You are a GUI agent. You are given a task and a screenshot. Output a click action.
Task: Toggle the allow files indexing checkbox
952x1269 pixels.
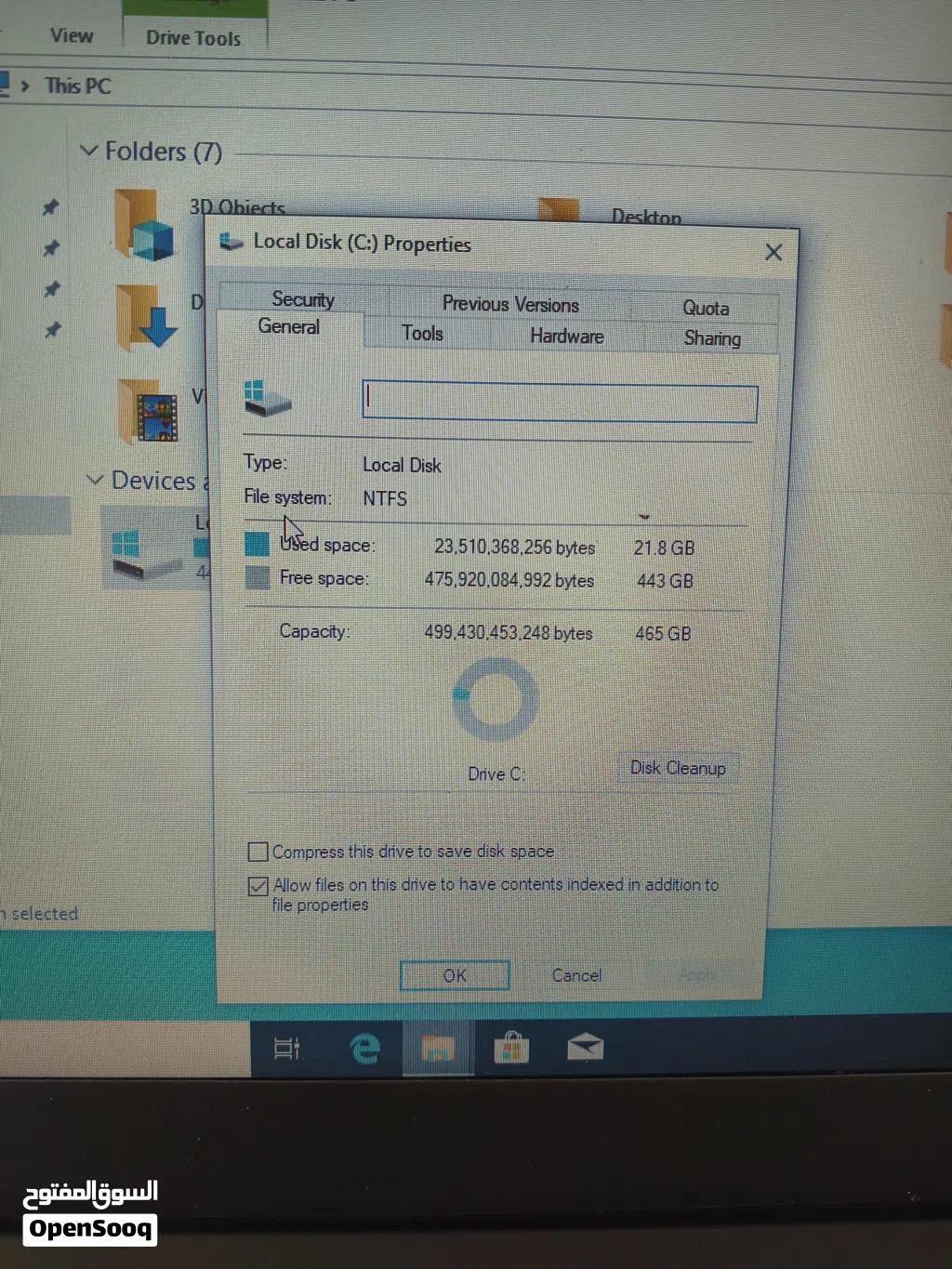(x=258, y=886)
